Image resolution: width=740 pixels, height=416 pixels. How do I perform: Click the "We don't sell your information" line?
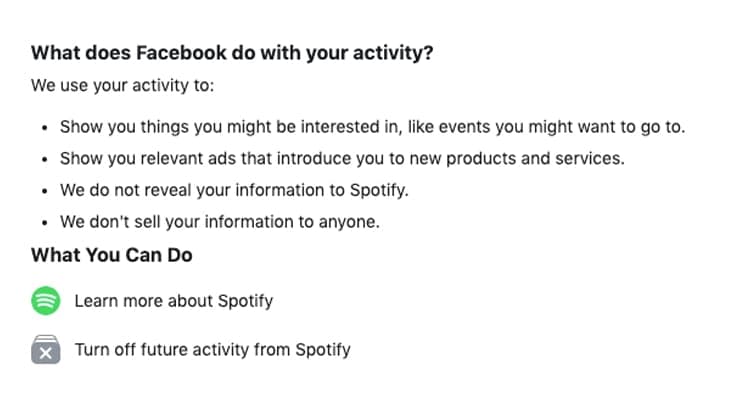tap(220, 221)
